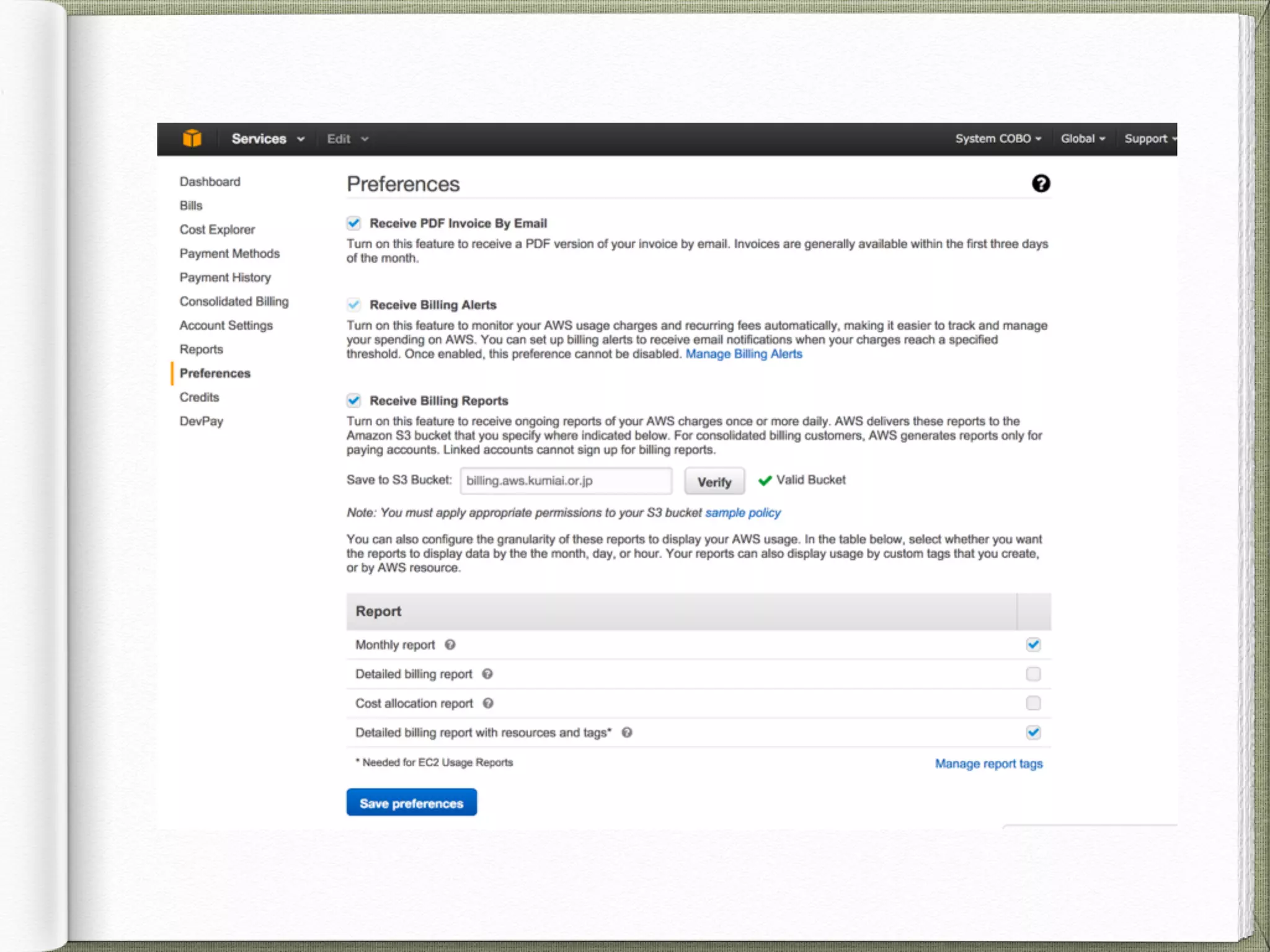Open the System COBO account dropdown
This screenshot has width=1270, height=952.
997,139
